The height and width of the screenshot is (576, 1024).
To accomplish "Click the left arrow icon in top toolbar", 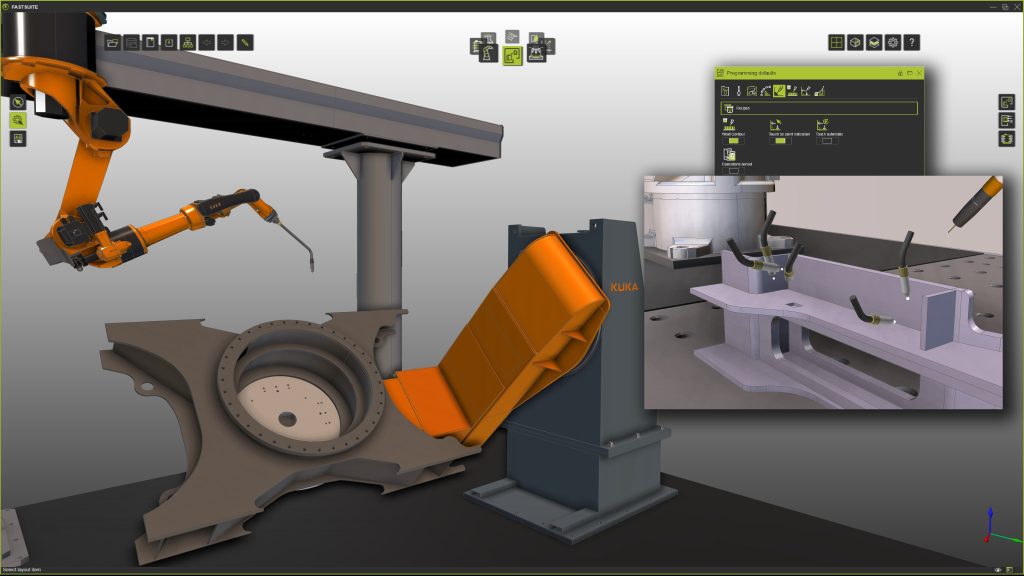I will tap(207, 42).
